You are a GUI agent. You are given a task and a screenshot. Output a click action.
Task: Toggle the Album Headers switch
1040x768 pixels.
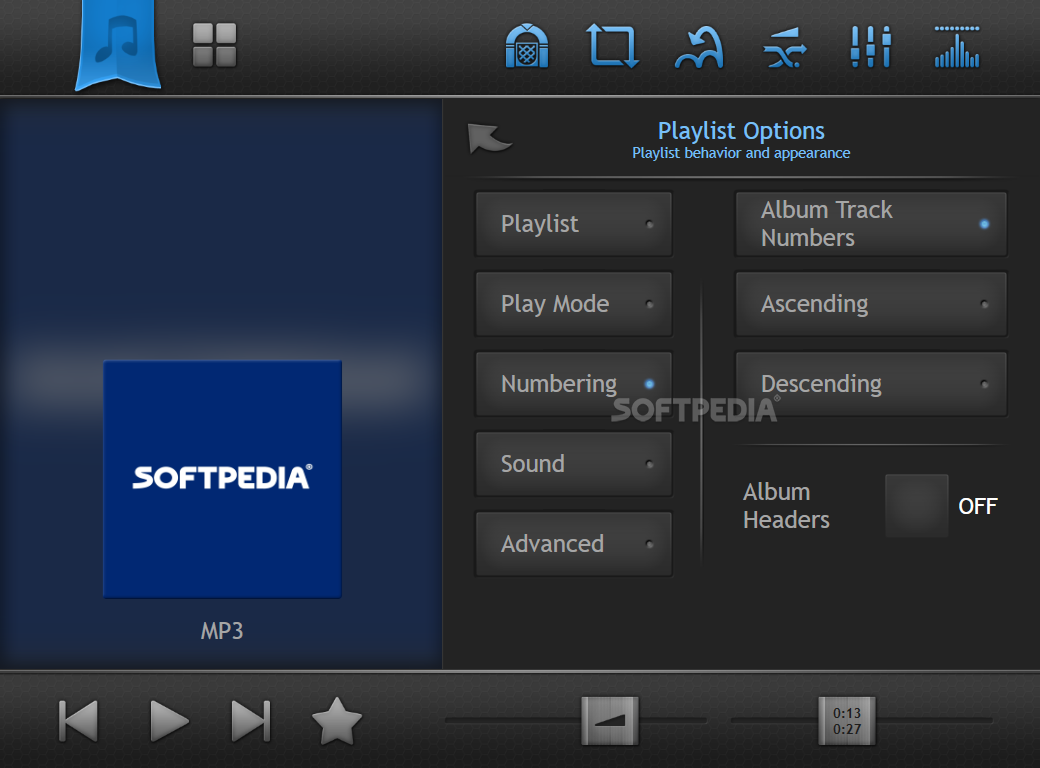coord(917,506)
